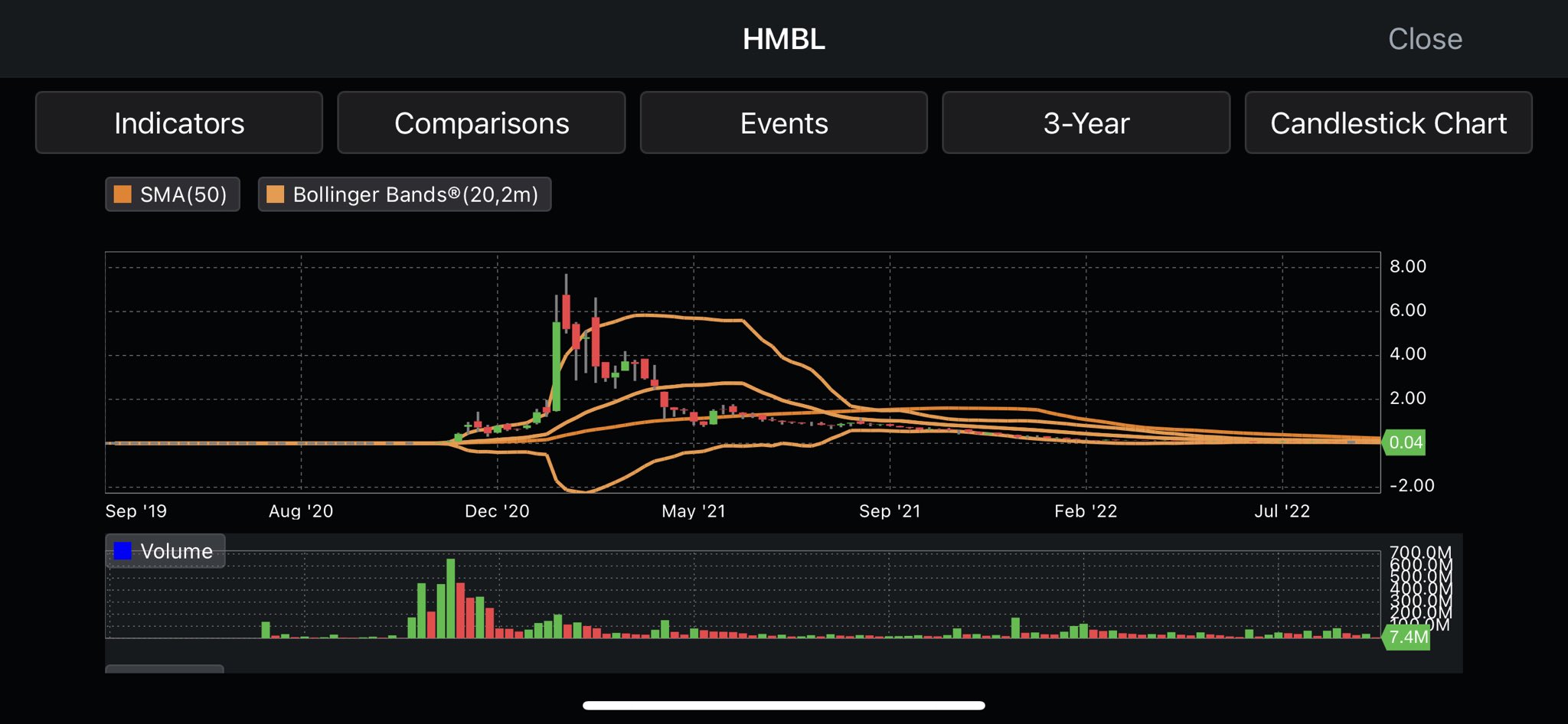The height and width of the screenshot is (724, 1568).
Task: Click the 6.00 price axis label
Action: pos(1408,310)
